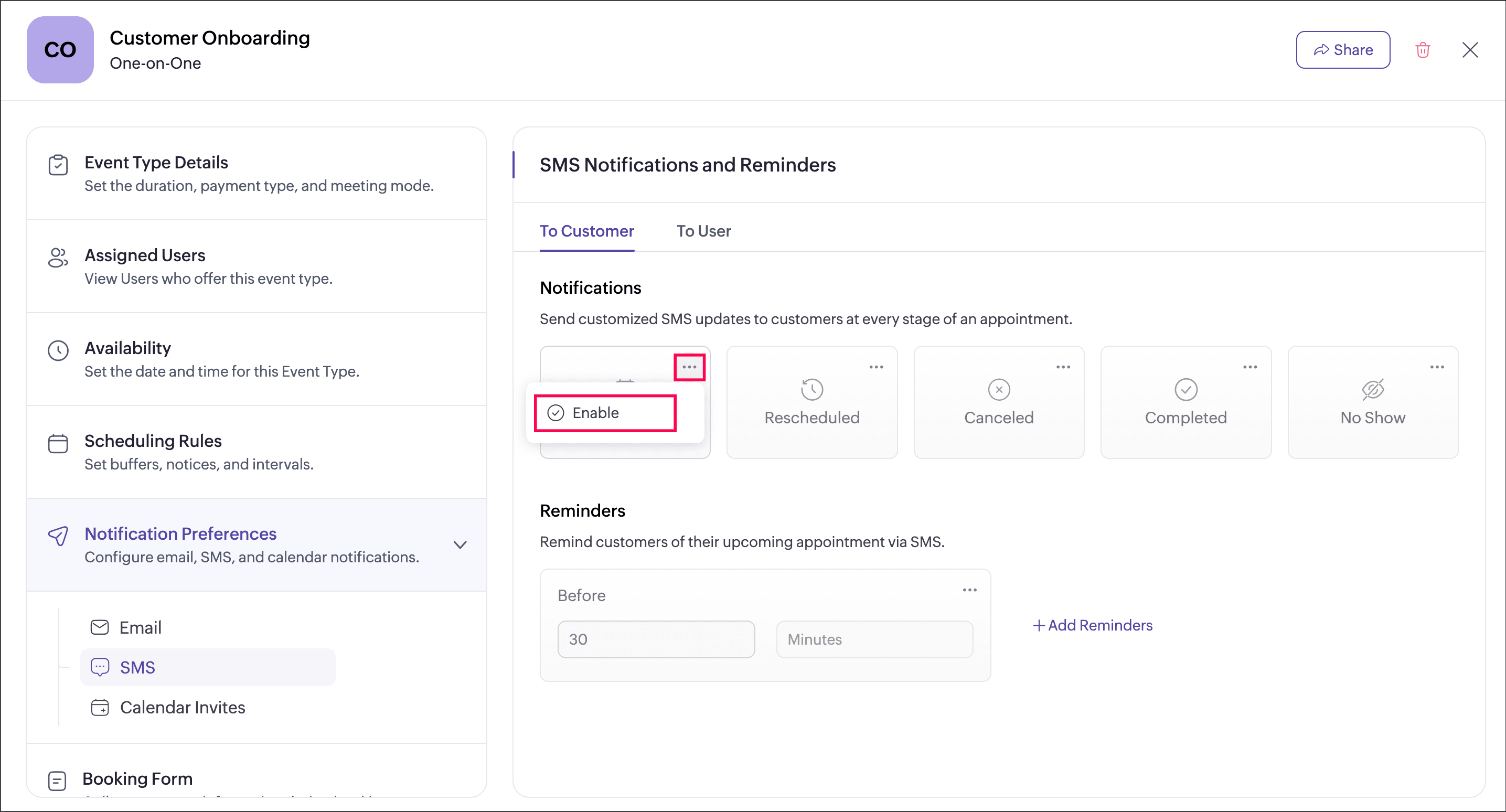Click the Share button
This screenshot has width=1506, height=812.
click(x=1342, y=50)
